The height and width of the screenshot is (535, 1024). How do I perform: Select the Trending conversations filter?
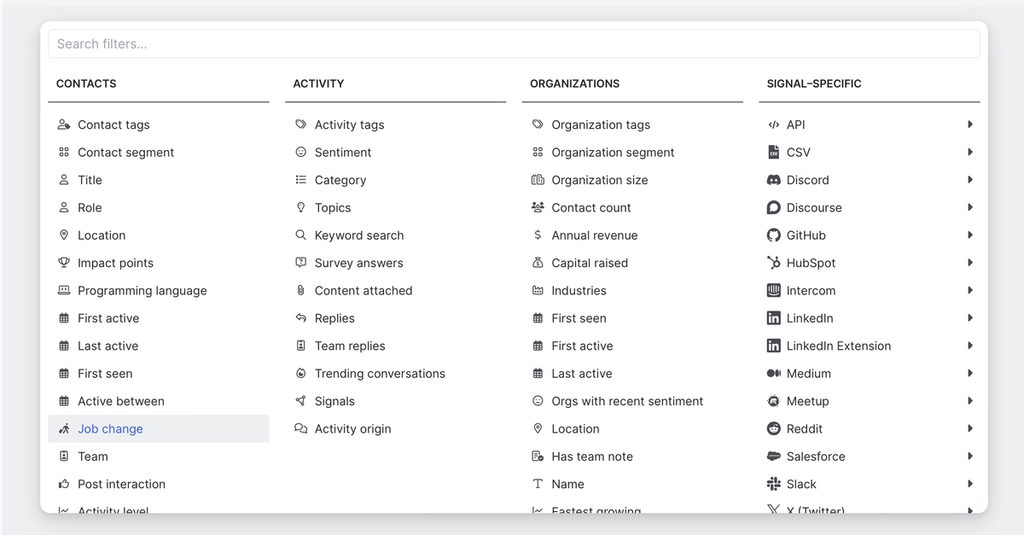379,374
